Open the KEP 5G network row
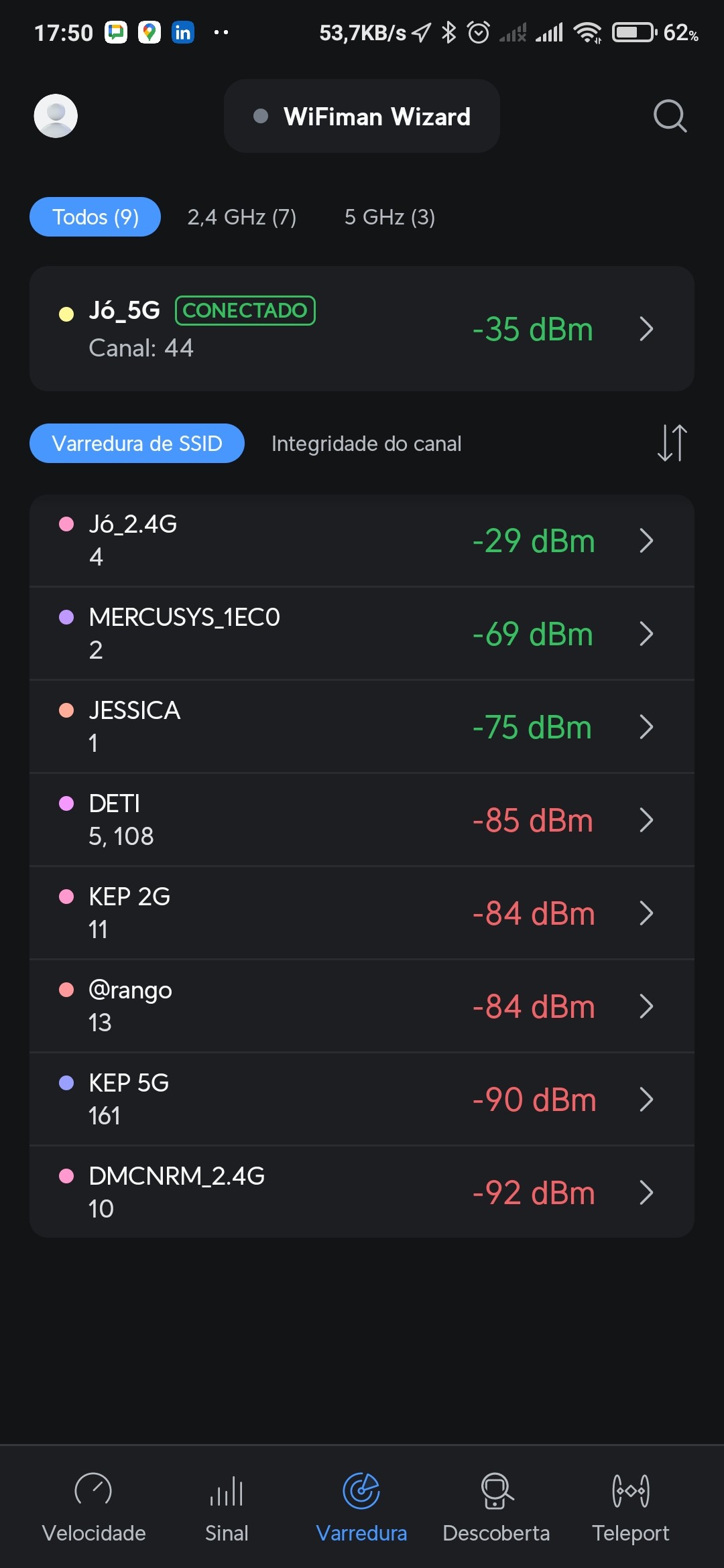The image size is (724, 1568). 362,1099
